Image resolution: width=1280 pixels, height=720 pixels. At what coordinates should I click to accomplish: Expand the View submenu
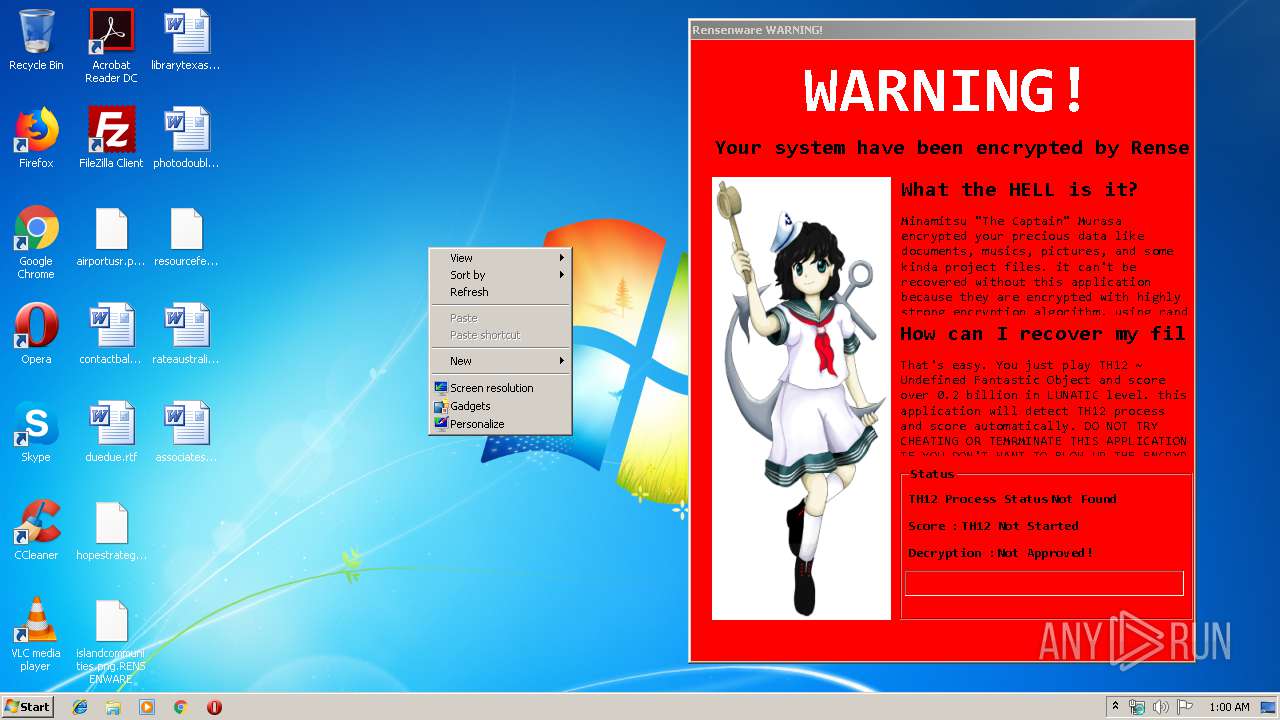coord(500,258)
